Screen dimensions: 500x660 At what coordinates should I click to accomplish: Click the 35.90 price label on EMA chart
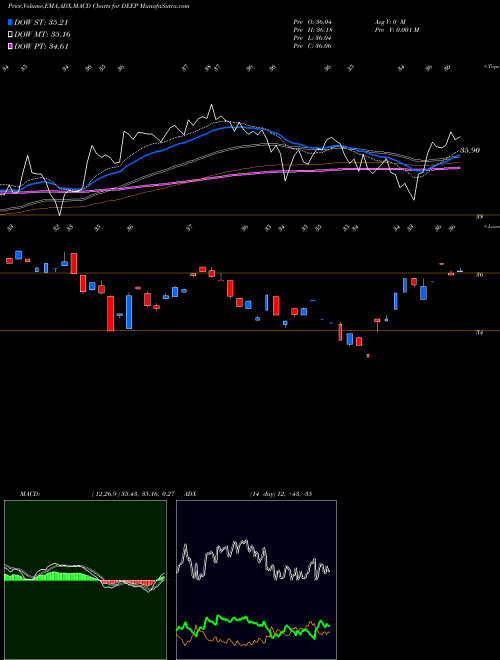coord(470,150)
